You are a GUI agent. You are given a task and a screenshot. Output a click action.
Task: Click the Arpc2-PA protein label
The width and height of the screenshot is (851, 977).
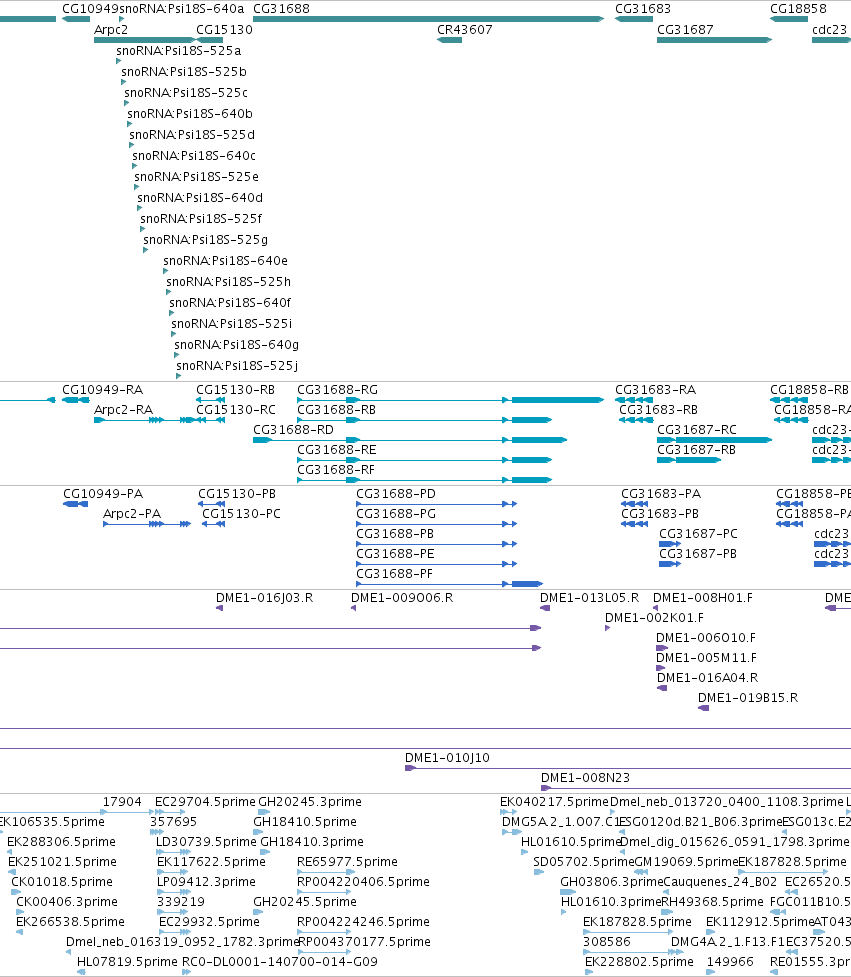[132, 514]
